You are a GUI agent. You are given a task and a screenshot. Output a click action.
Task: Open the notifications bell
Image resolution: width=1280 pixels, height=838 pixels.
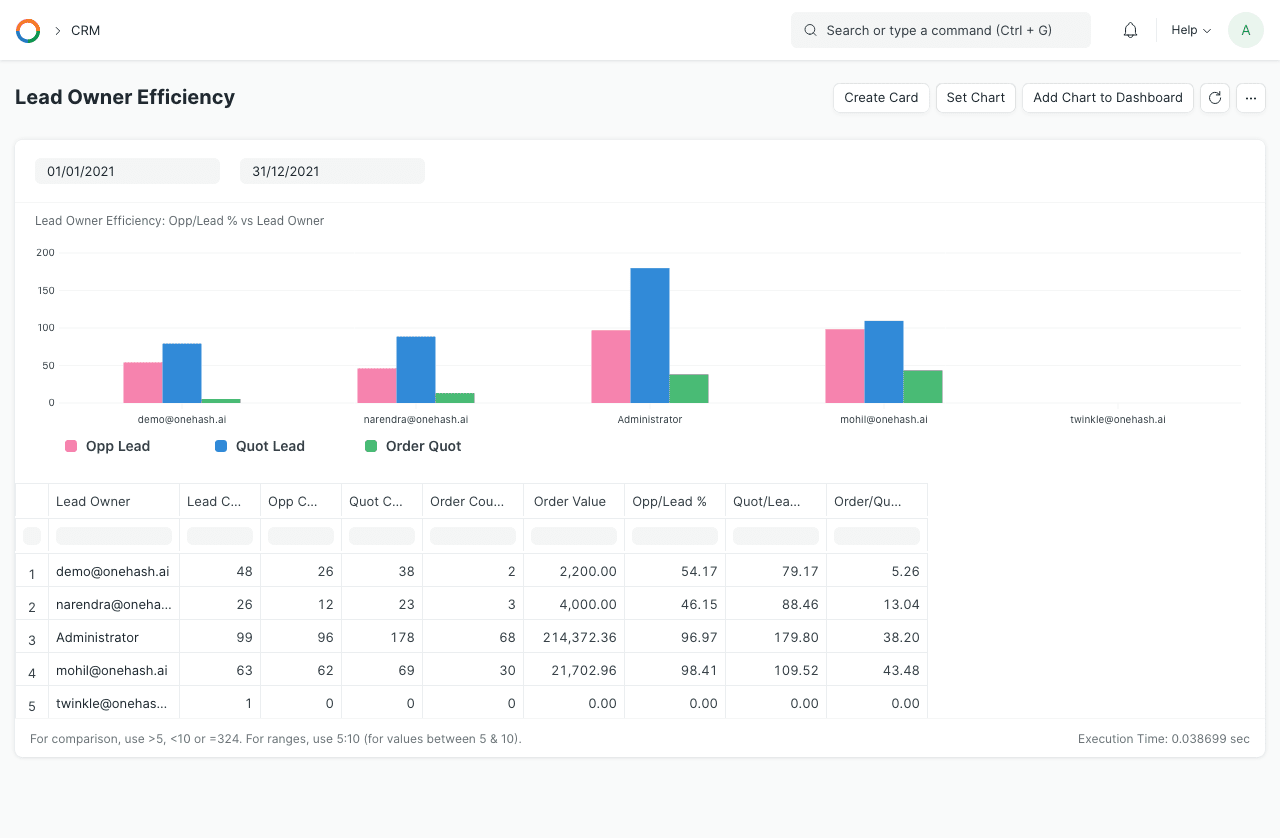tap(1130, 31)
